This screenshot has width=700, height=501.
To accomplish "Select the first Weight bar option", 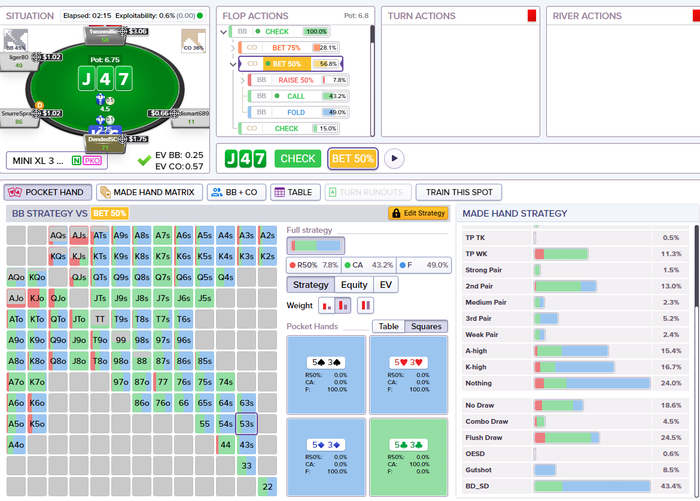I will coord(327,306).
